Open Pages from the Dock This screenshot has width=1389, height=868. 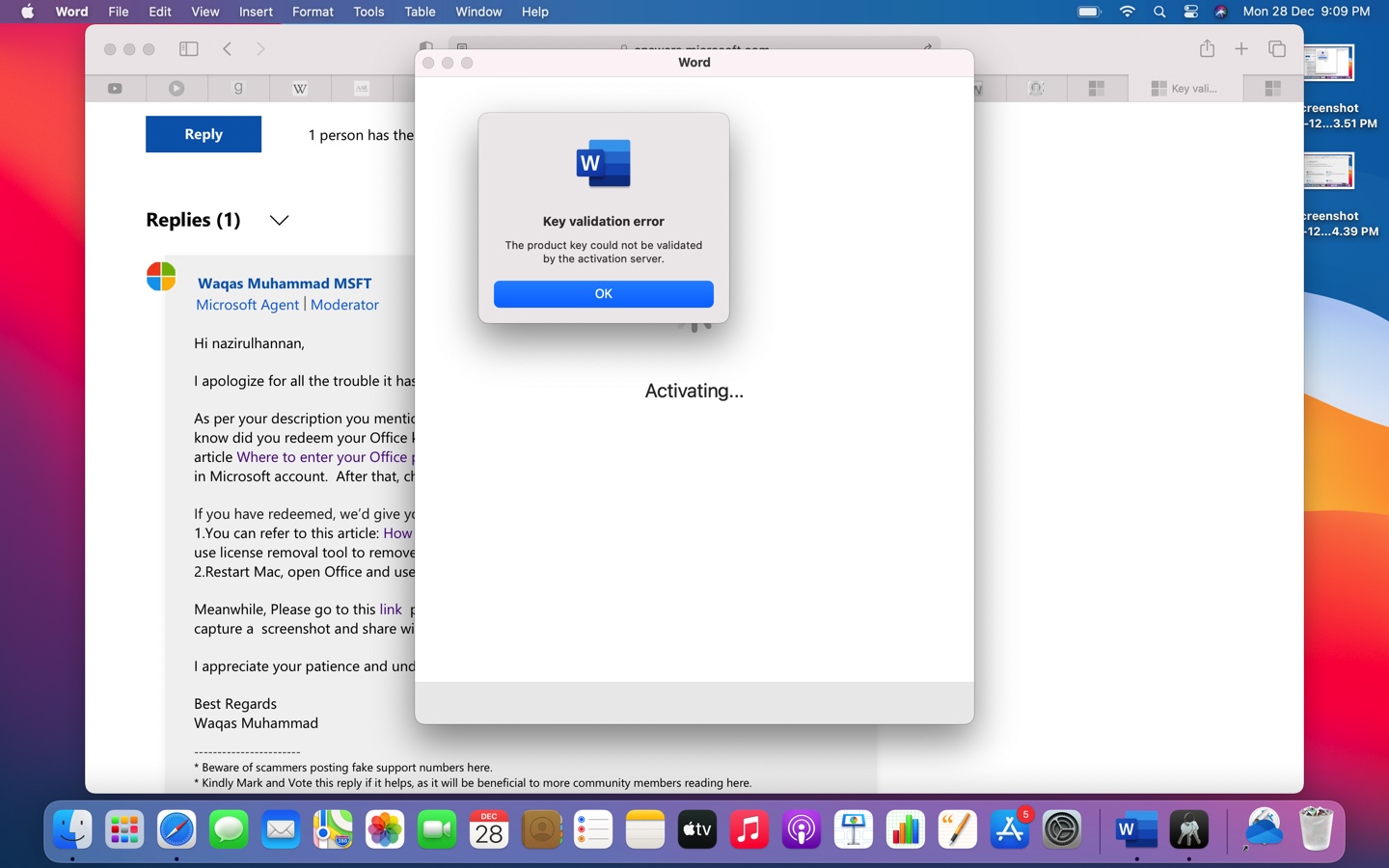[x=958, y=829]
